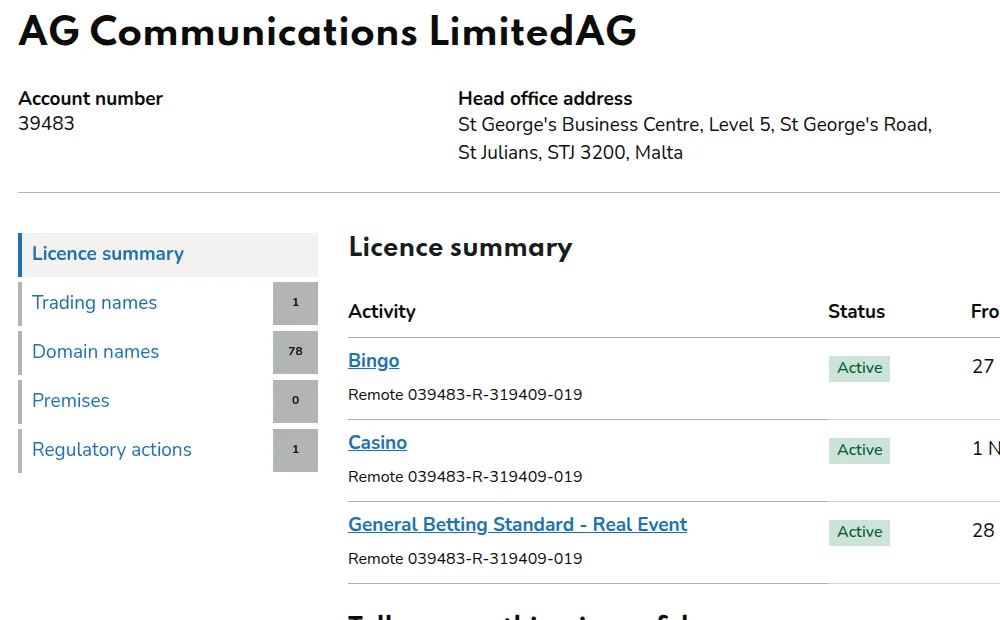
Task: Click the Regulatory actions count badge 1
Action: (295, 450)
